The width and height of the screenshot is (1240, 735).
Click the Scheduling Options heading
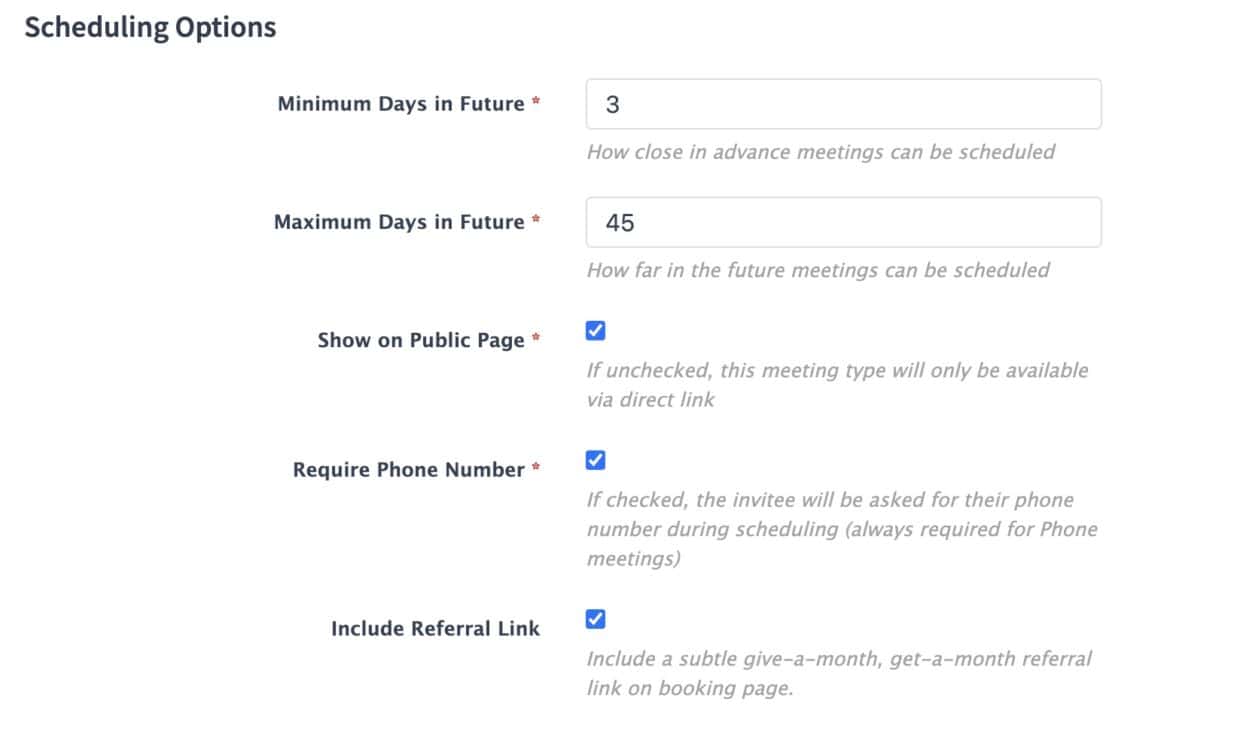(150, 28)
